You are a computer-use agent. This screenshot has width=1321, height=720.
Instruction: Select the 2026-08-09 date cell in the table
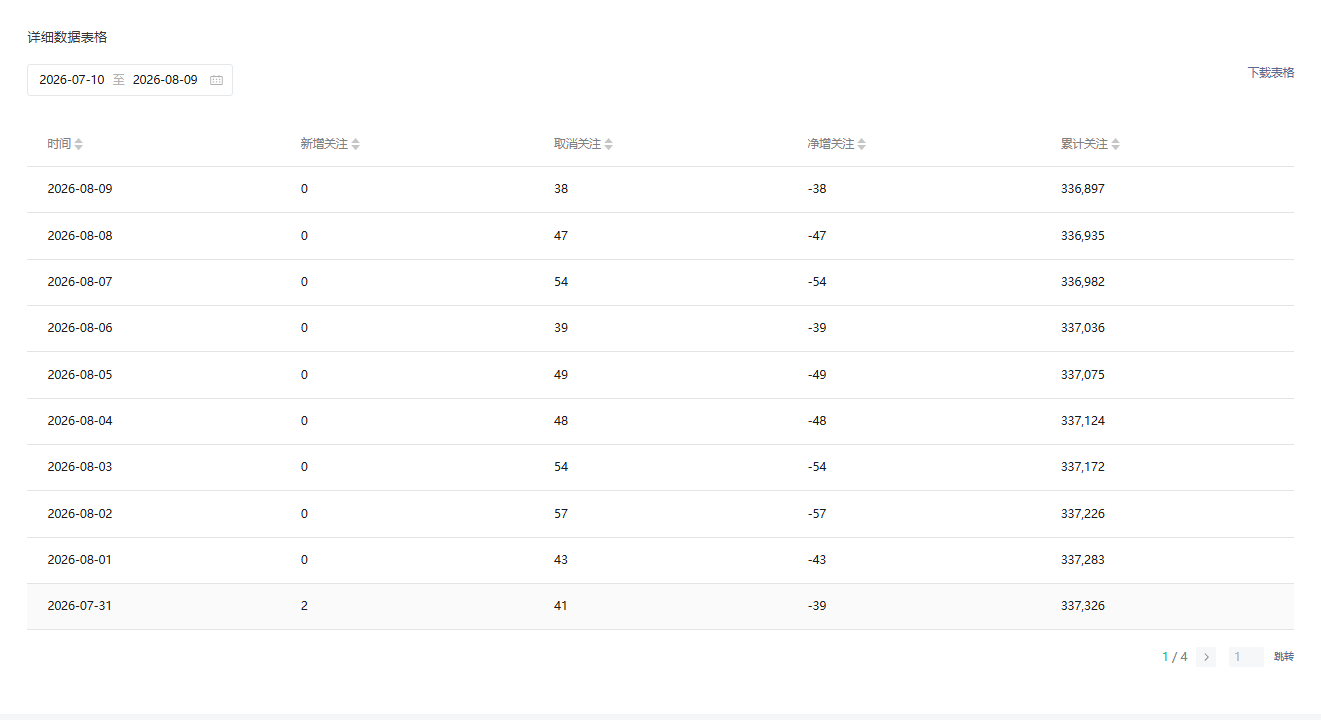[80, 189]
